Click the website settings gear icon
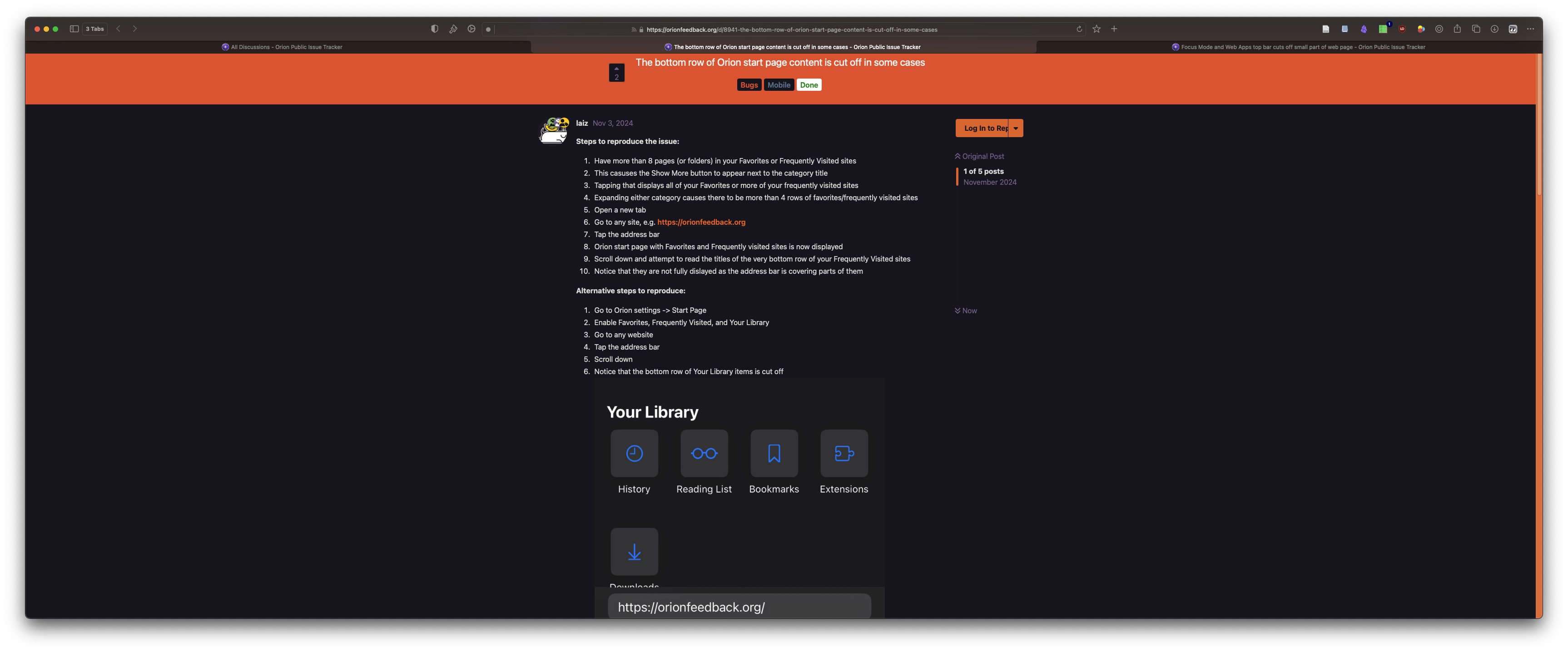This screenshot has width=1568, height=652. click(x=471, y=29)
